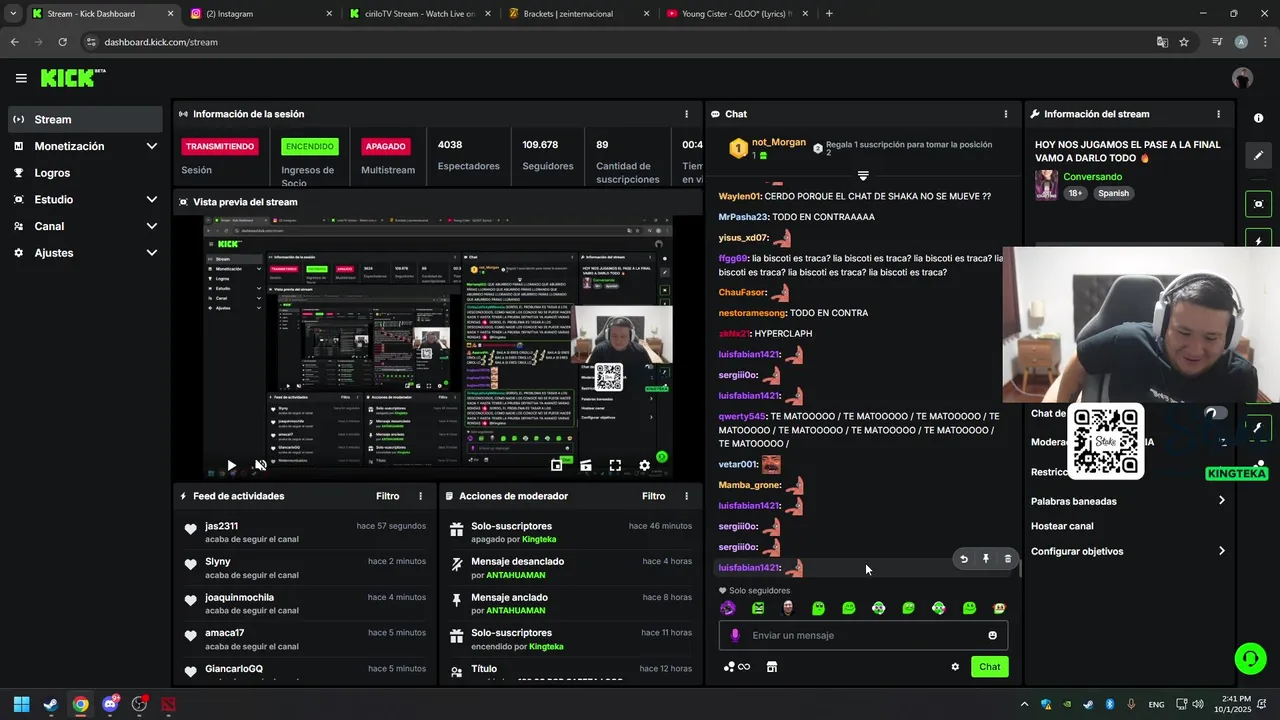The height and width of the screenshot is (720, 1280).
Task: Open Palabras baneadas arrow
Action: coord(1221,501)
